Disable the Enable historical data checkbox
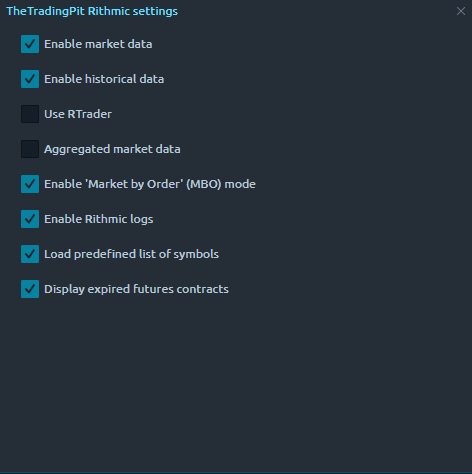The height and width of the screenshot is (474, 472). click(x=30, y=79)
